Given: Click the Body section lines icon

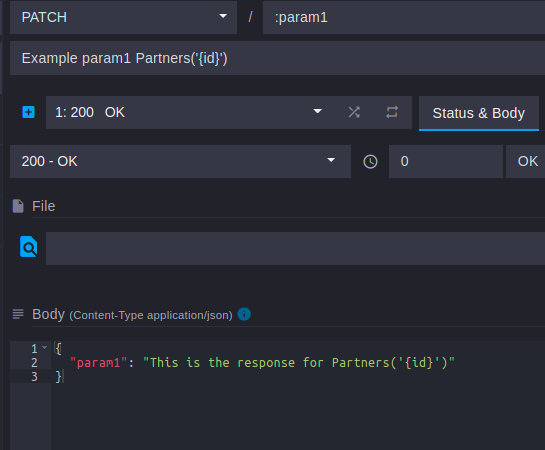Looking at the screenshot, I should [18, 314].
